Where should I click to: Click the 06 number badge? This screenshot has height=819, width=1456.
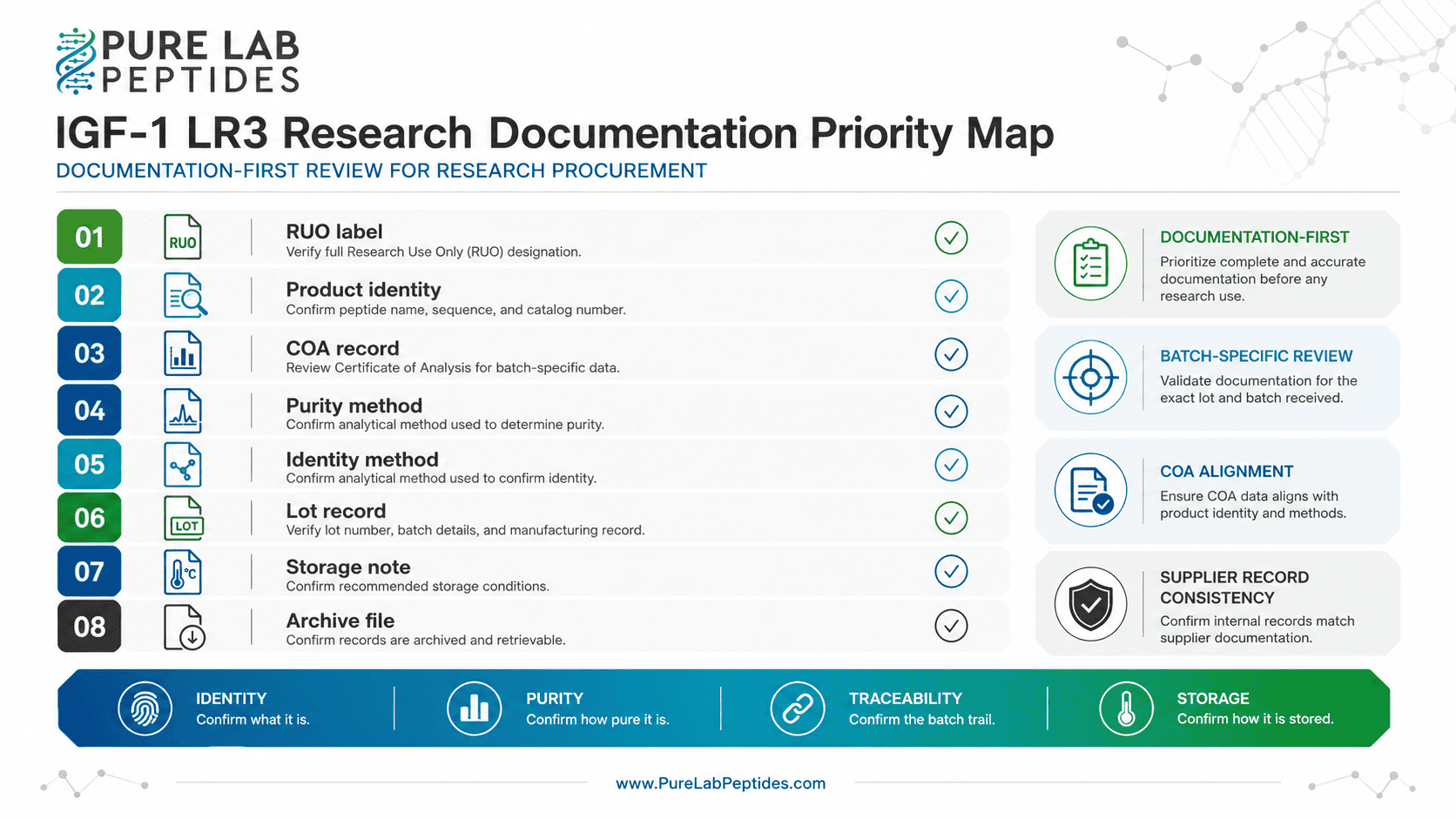[x=90, y=518]
